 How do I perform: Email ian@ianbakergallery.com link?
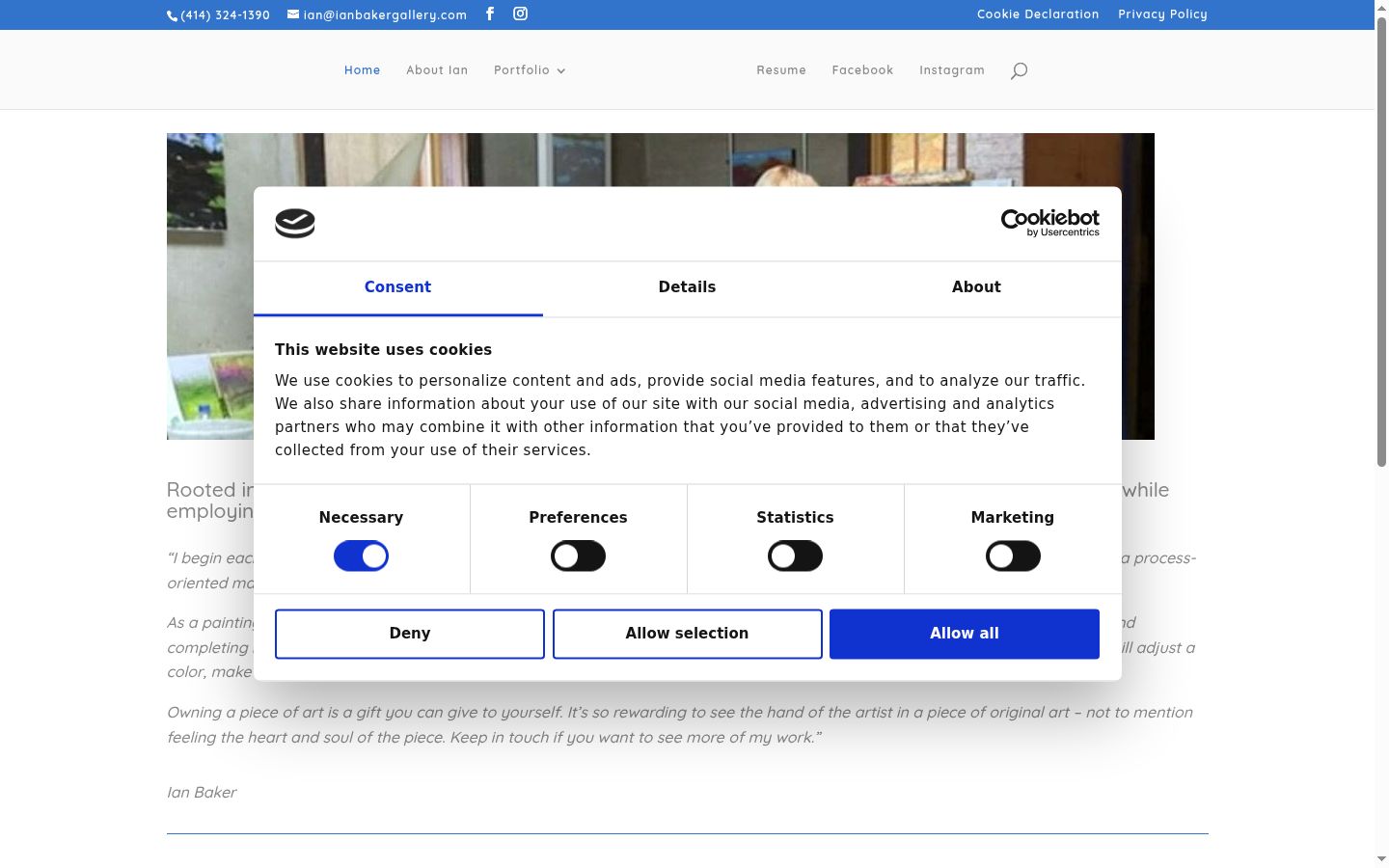tap(377, 14)
